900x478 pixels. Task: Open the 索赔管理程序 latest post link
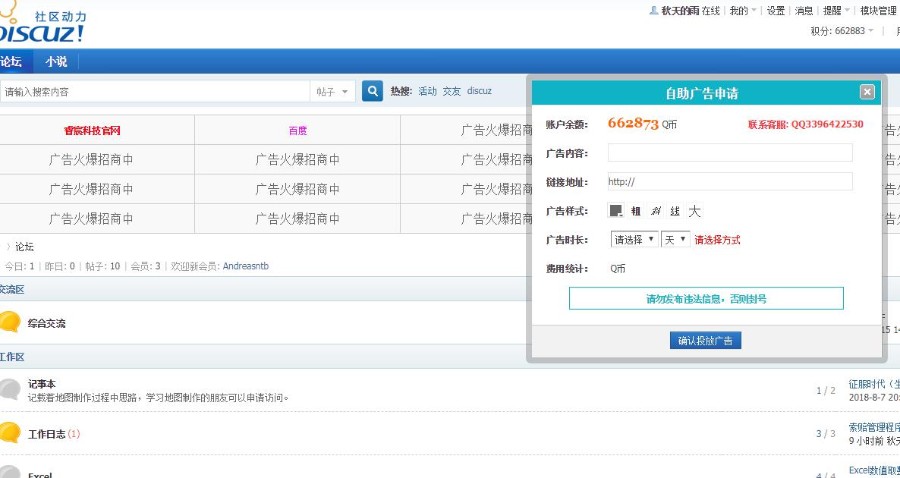pyautogui.click(x=874, y=427)
